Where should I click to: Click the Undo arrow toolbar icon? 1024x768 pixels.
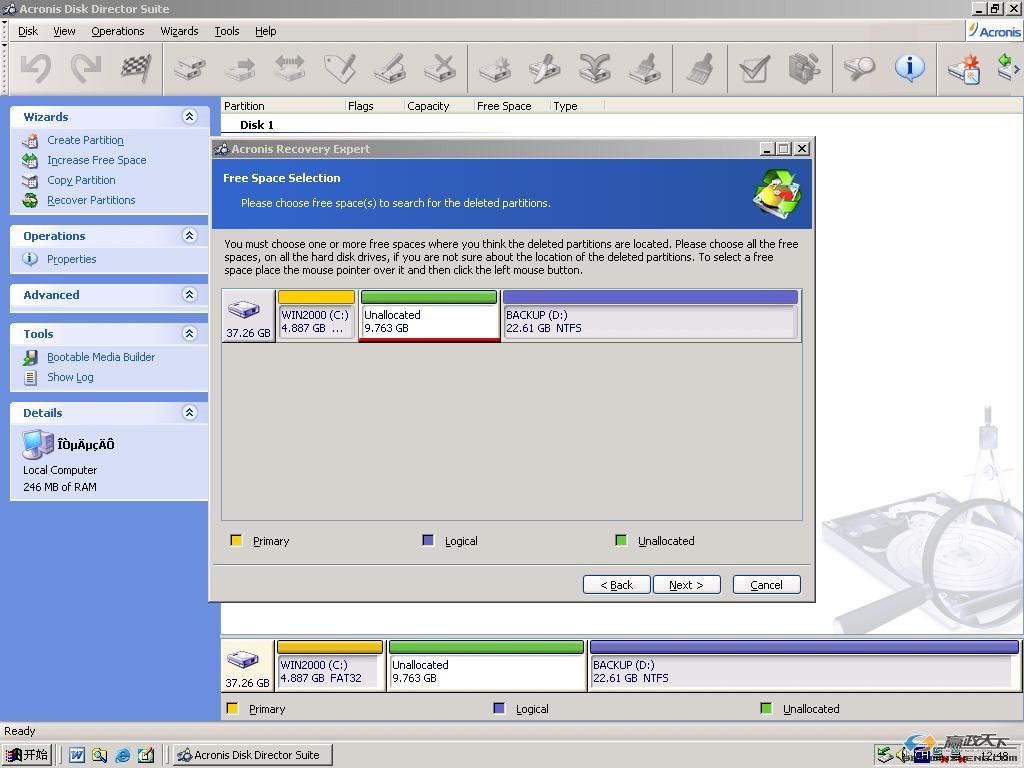tap(35, 69)
